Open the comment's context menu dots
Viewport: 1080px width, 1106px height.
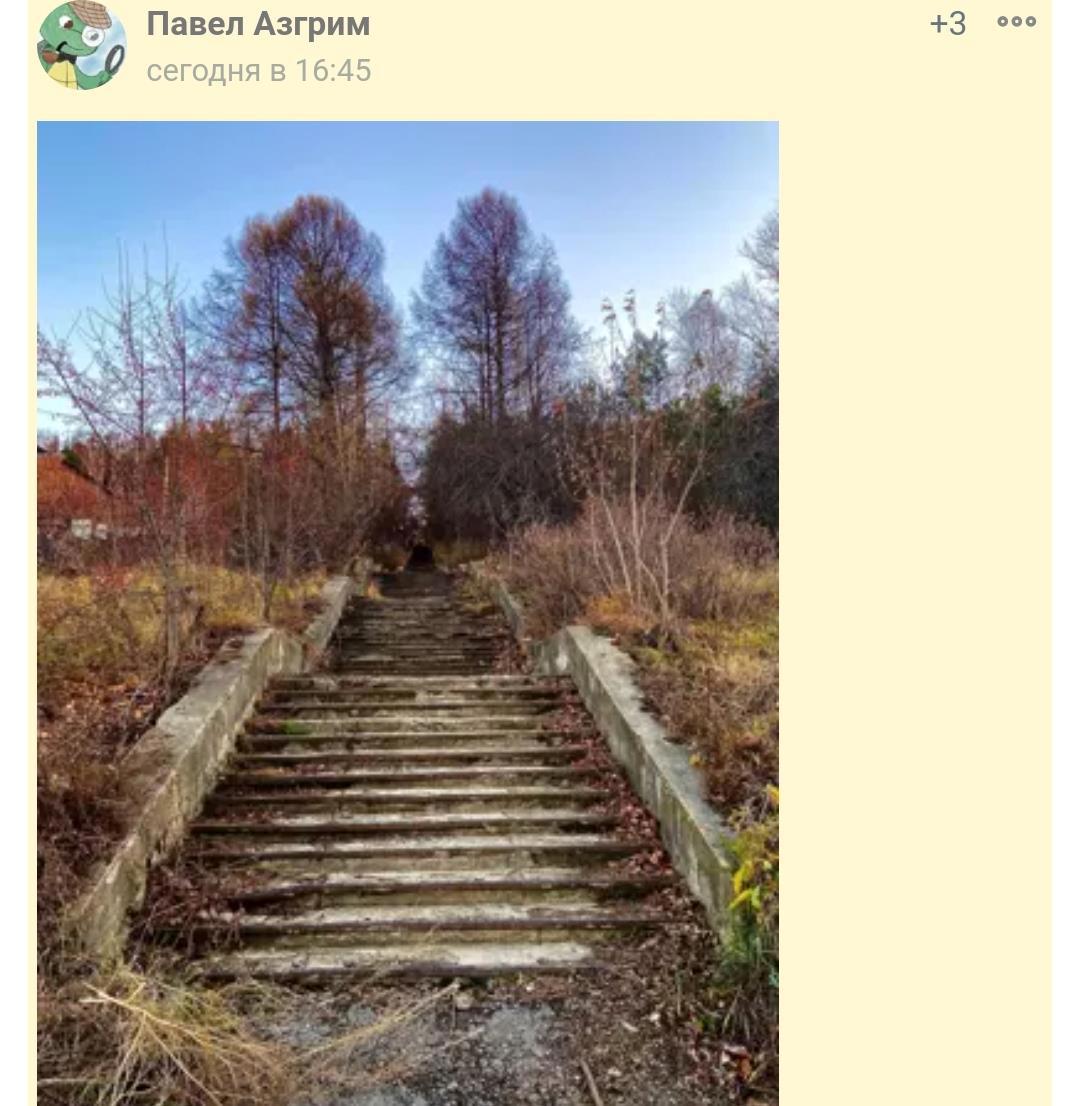coord(1016,22)
